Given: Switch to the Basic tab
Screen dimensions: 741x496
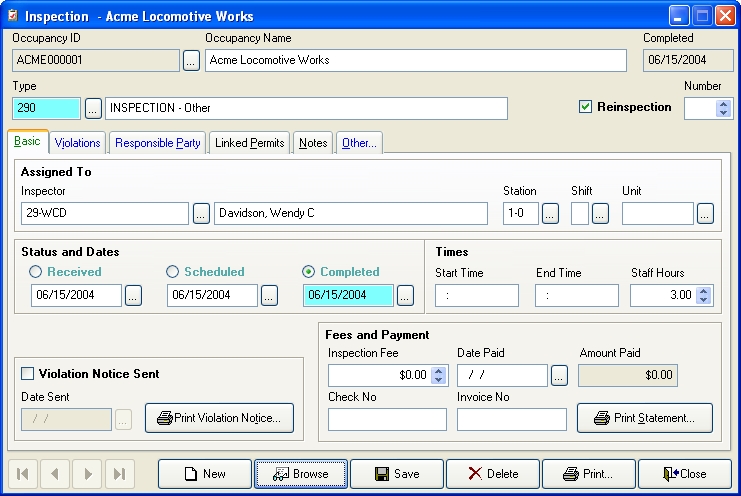Looking at the screenshot, I should [x=27, y=141].
